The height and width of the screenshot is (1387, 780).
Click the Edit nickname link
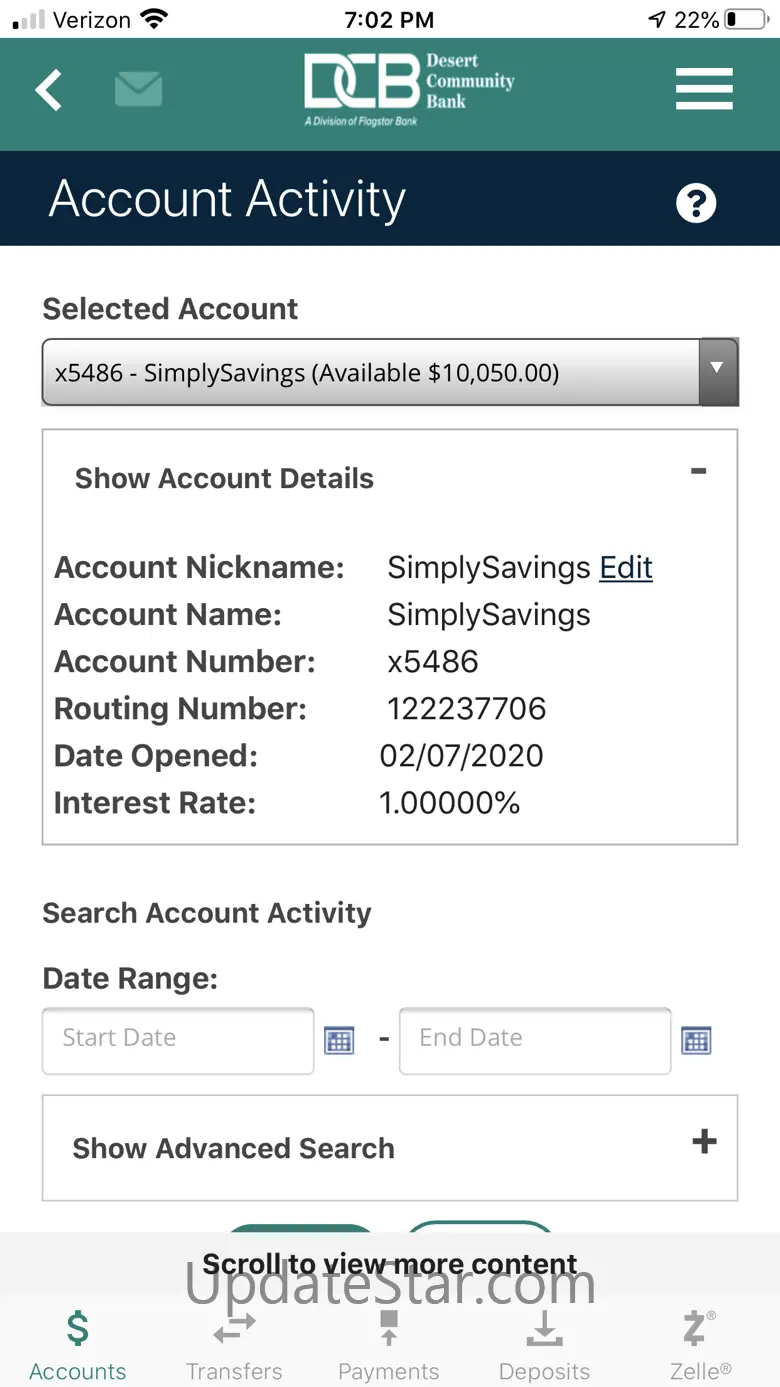(626, 568)
